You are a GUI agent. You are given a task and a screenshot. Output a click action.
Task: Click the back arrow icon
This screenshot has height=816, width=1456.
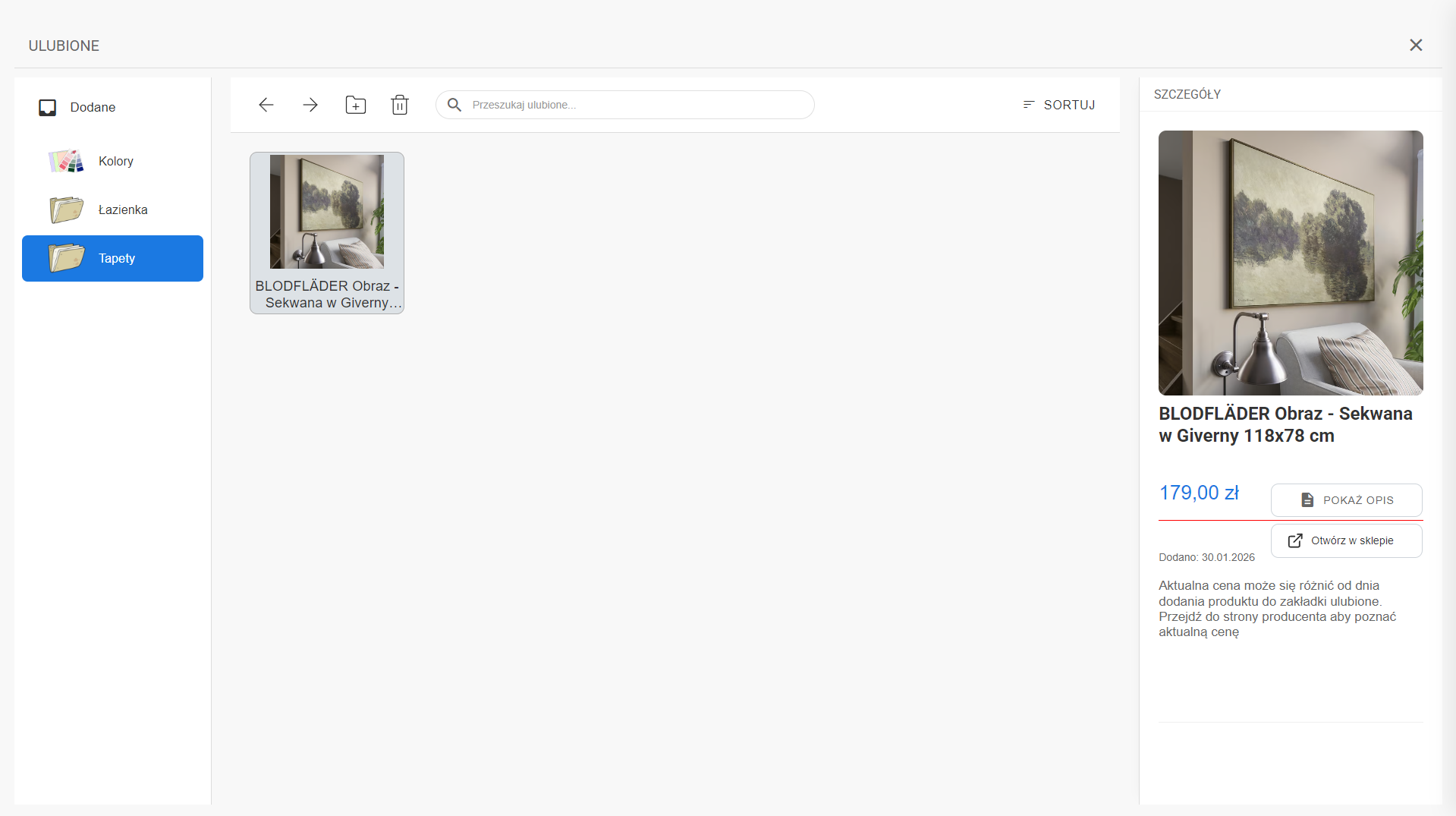coord(266,105)
